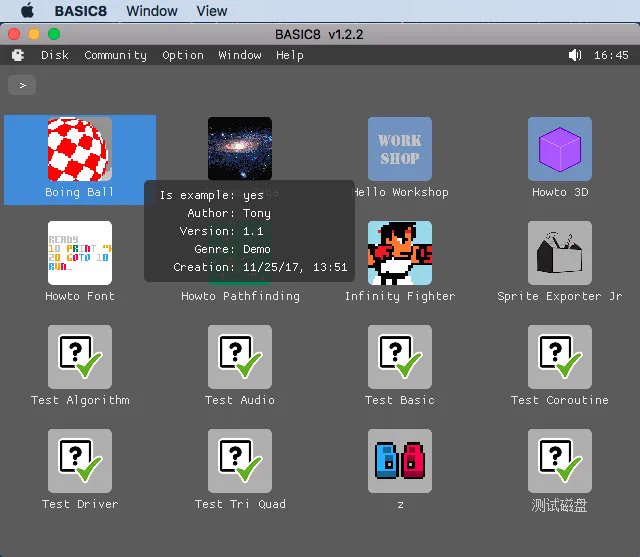
Task: Click the '>' console prompt button
Action: pos(22,85)
